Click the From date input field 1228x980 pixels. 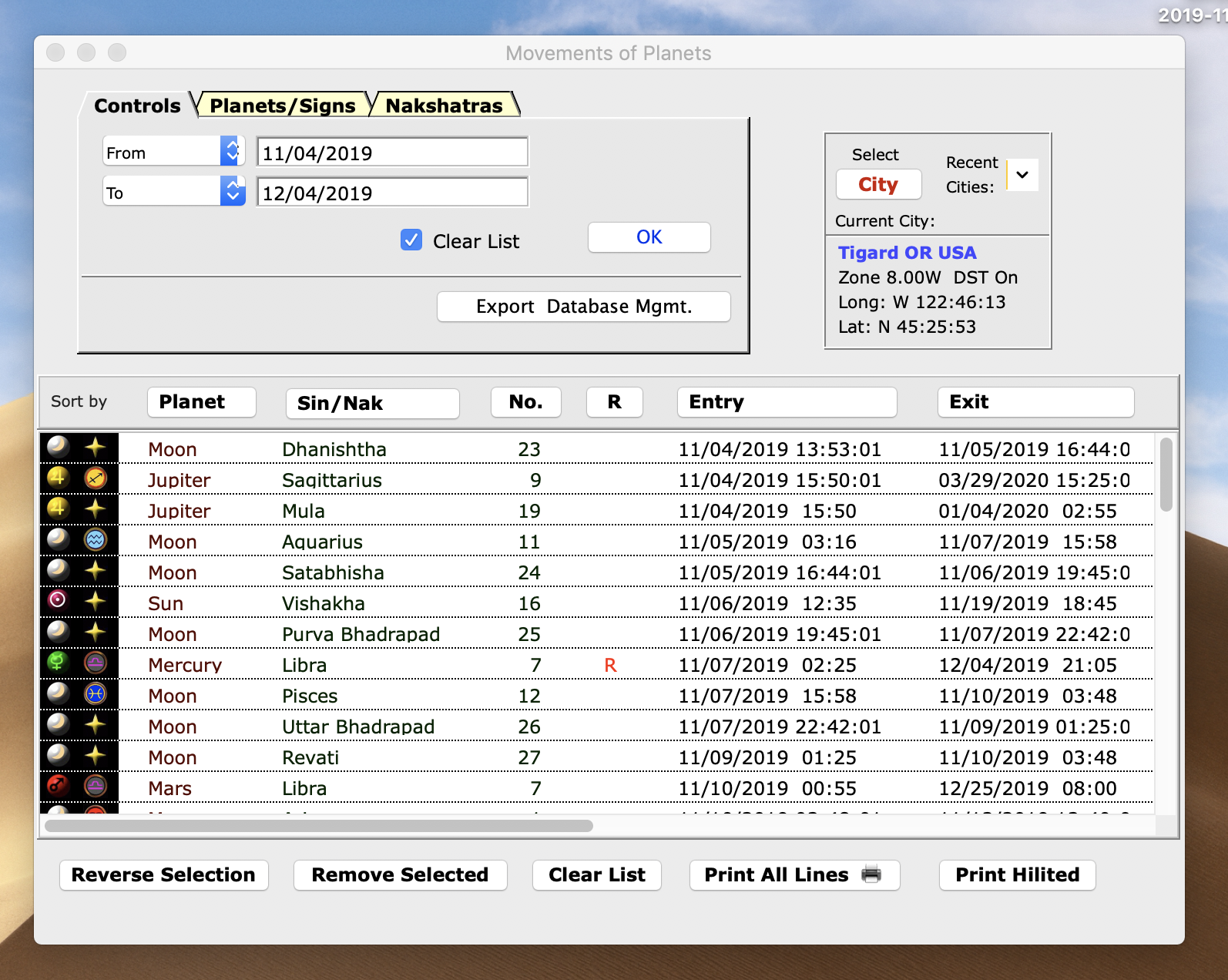pyautogui.click(x=392, y=153)
